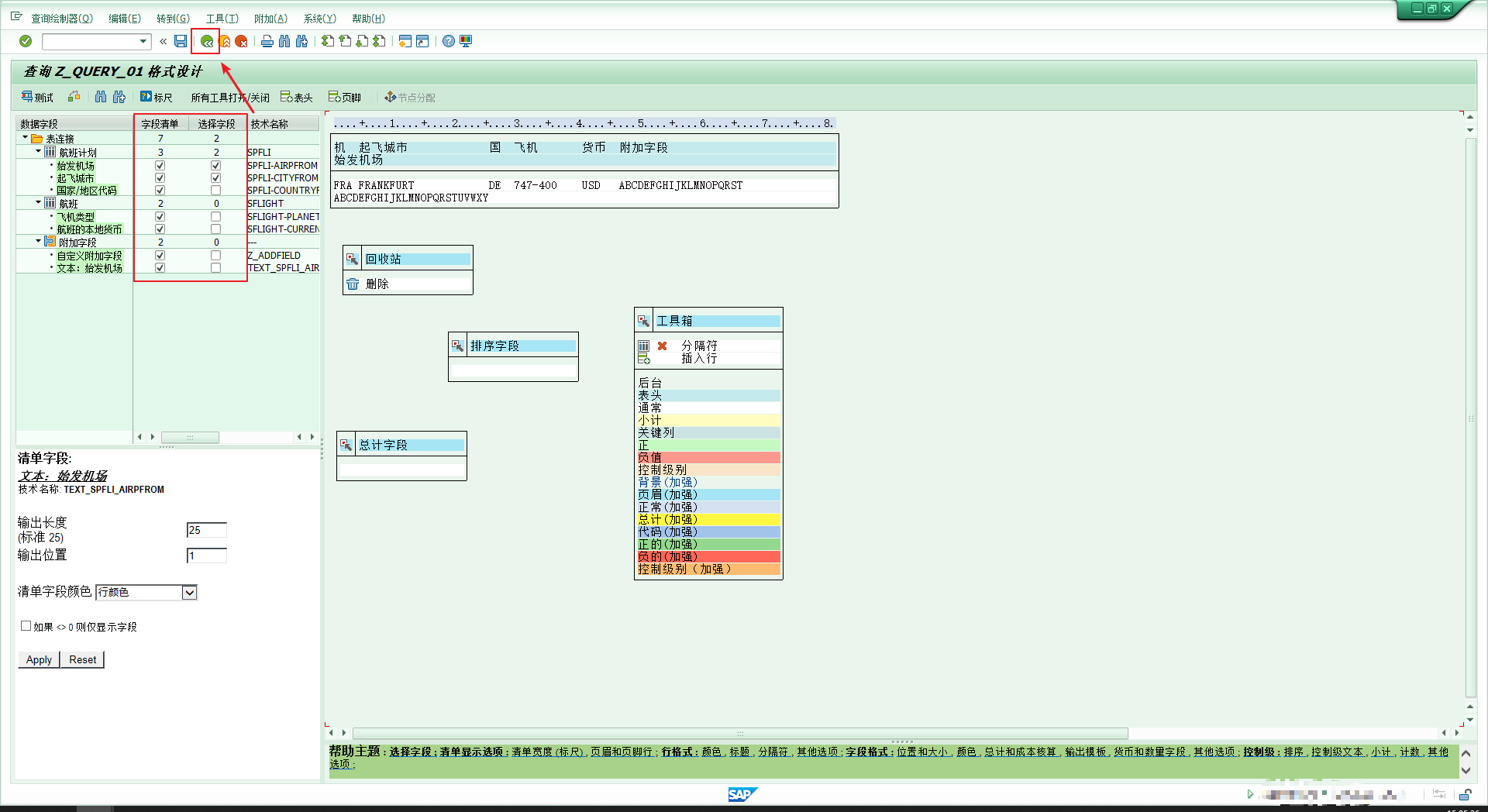Click the Save disk icon
Viewport: 1488px width, 812px height.
181,42
